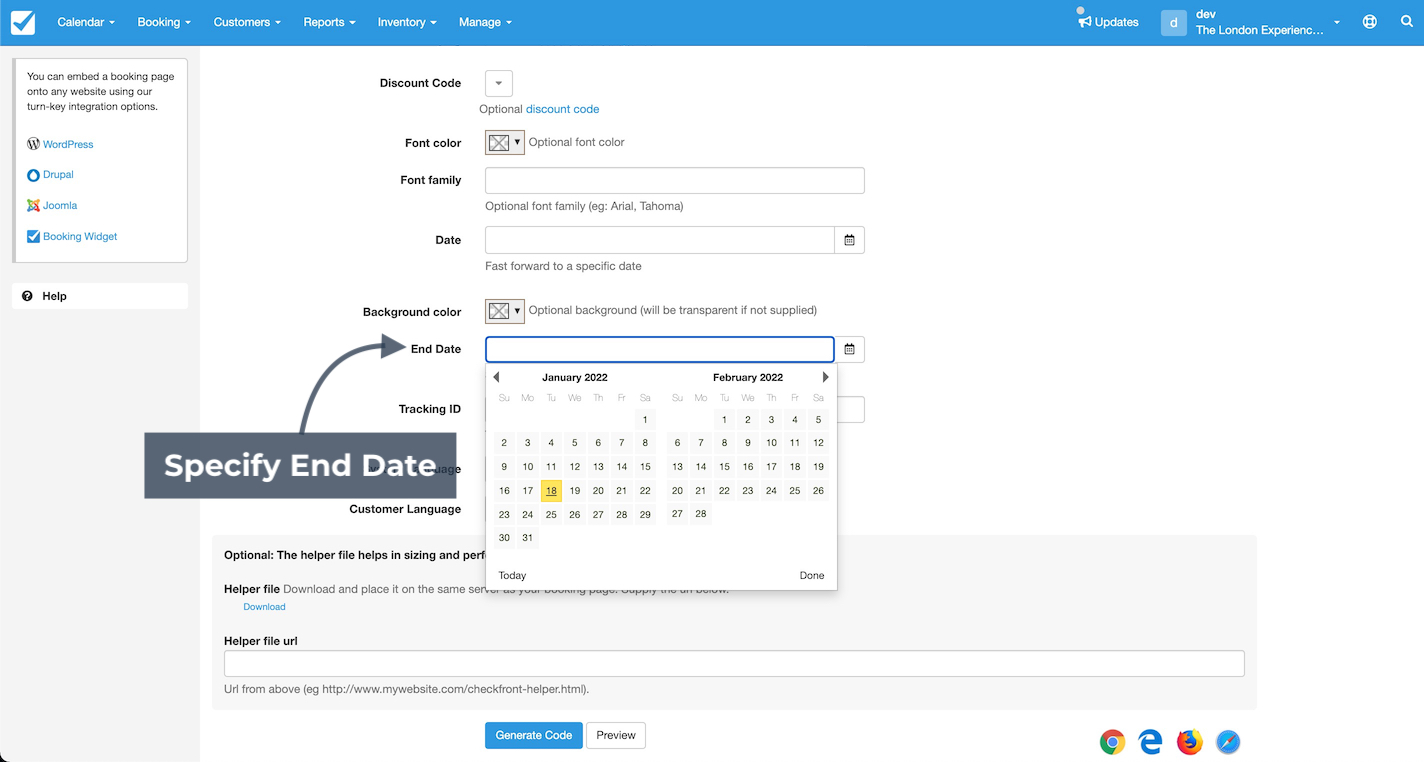Open the Drupal integration link

click(58, 174)
